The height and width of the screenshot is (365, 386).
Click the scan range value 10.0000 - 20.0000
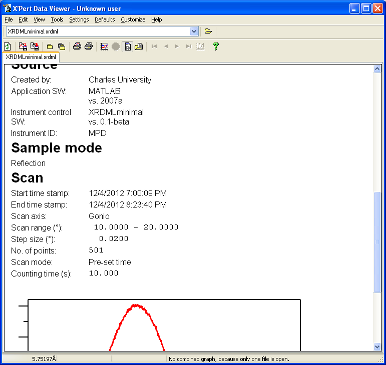pos(136,227)
